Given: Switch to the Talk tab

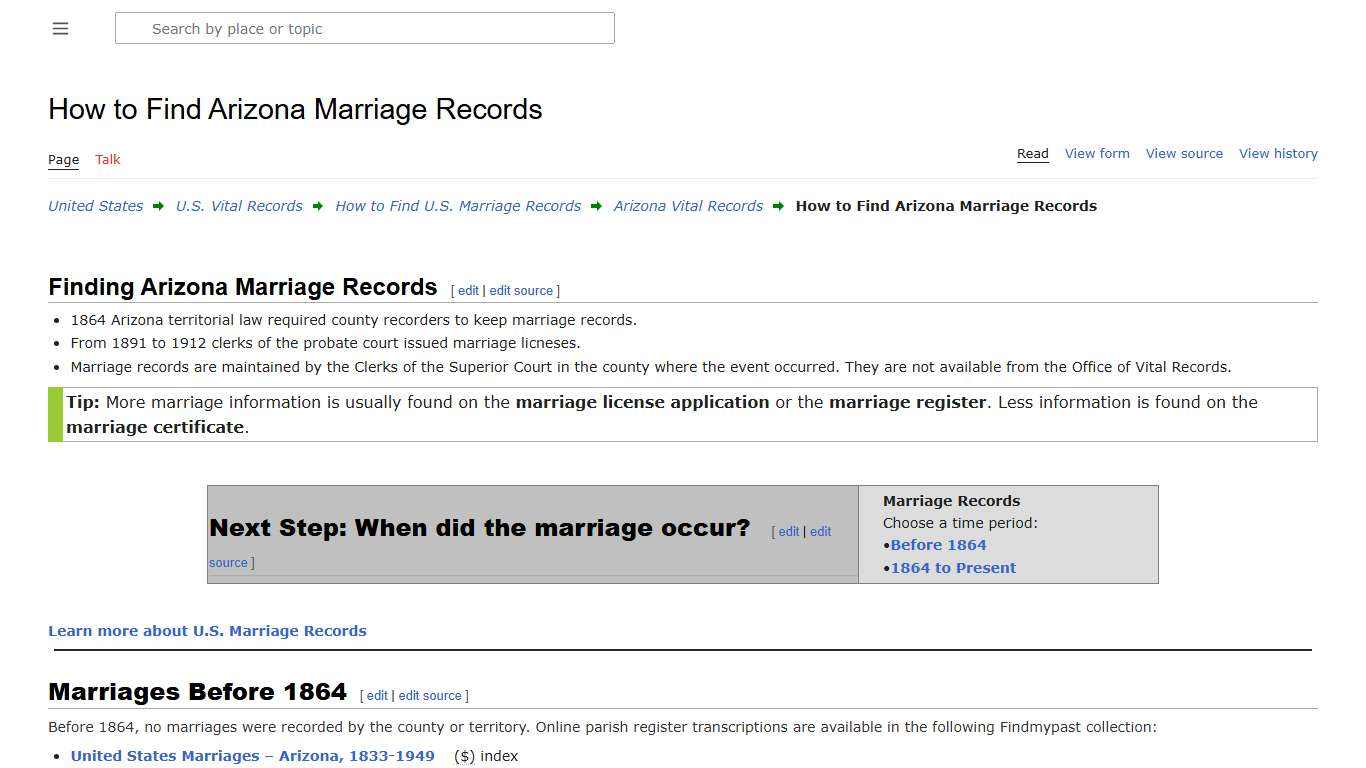Looking at the screenshot, I should click(107, 159).
